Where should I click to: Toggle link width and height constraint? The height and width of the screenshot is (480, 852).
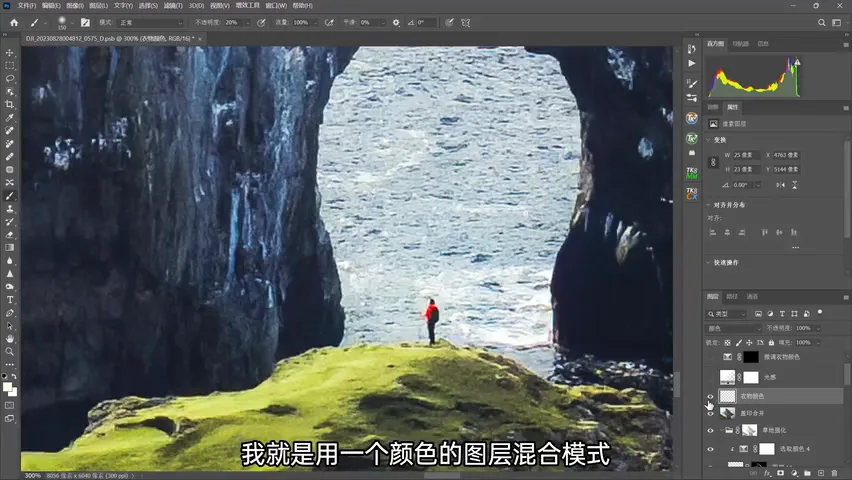(713, 162)
